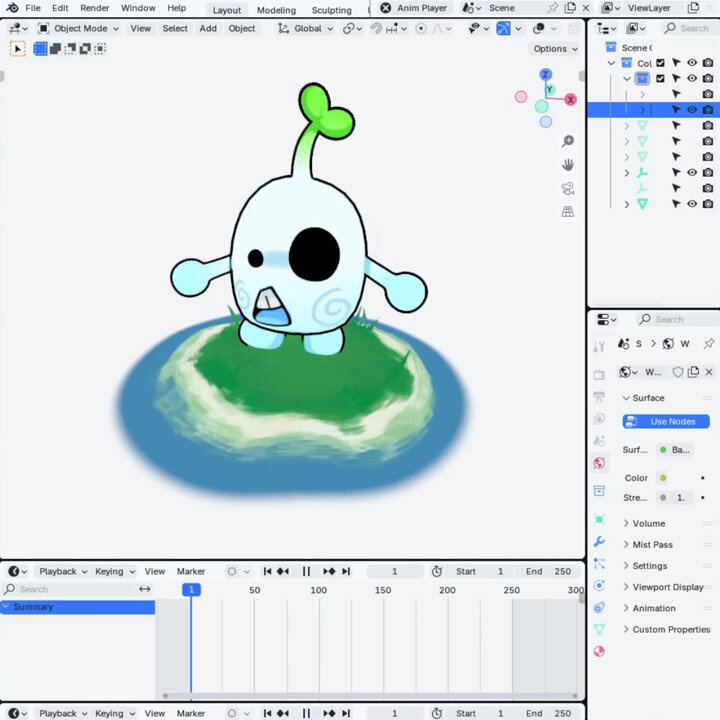Click the Zoom viewport magnifier icon
The image size is (720, 720).
pos(568,141)
